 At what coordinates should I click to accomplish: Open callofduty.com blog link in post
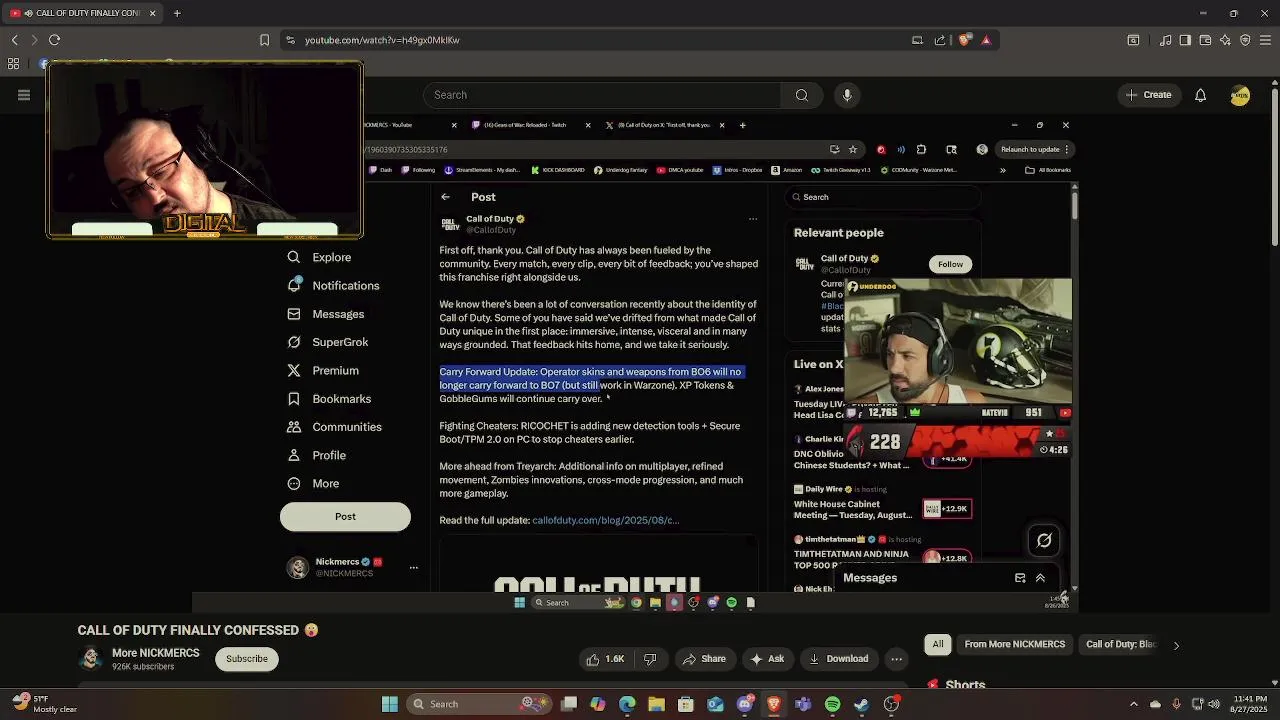pos(605,520)
